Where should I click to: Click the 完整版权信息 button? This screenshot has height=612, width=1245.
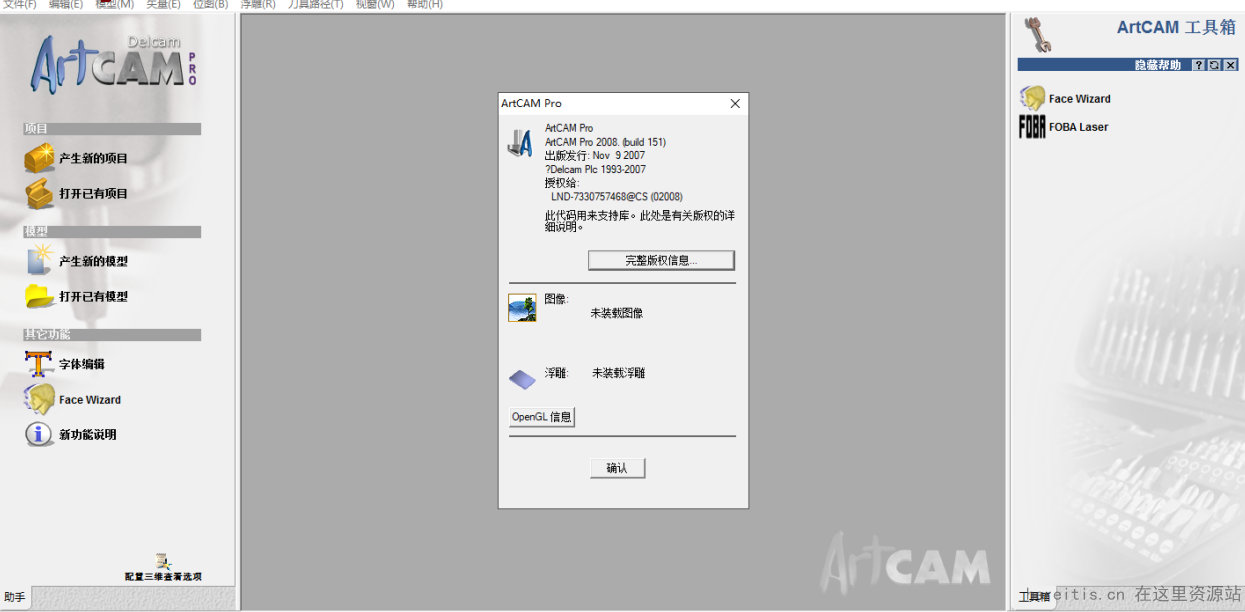coord(661,260)
